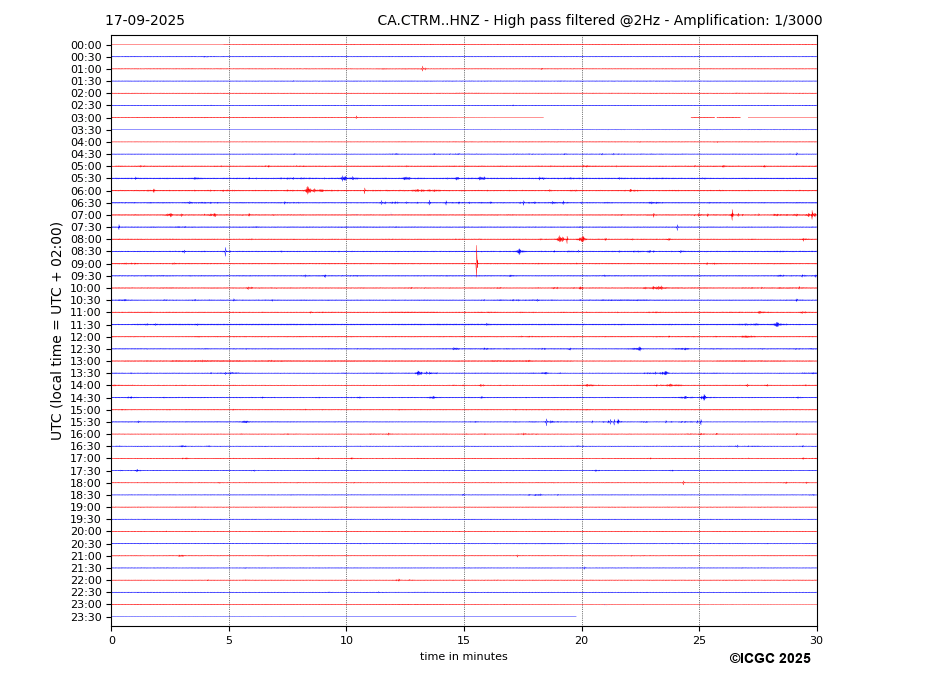Click the x-axis tick label 10
Screen dimensions: 927x696
[346, 640]
